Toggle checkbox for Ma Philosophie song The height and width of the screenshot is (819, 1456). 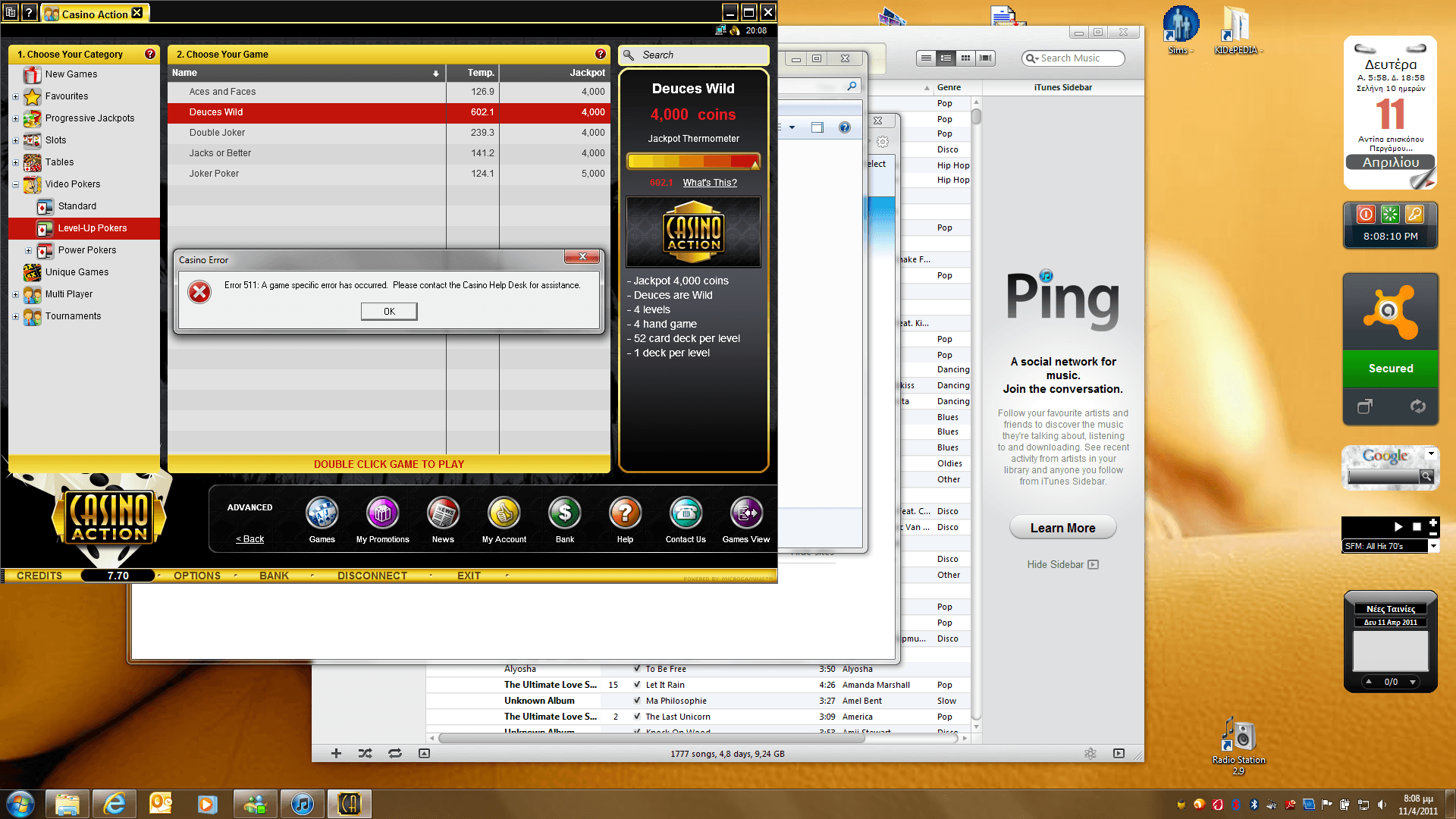click(x=637, y=701)
